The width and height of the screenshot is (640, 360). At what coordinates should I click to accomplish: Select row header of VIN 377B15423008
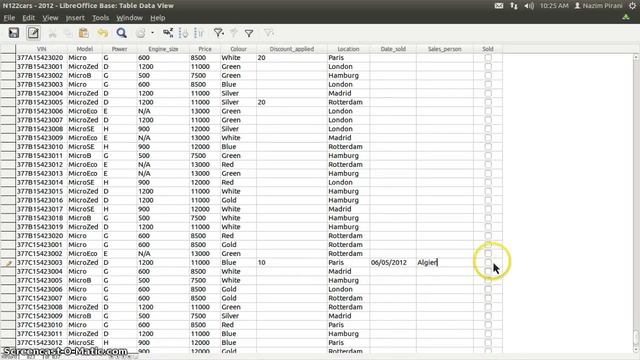8,129
